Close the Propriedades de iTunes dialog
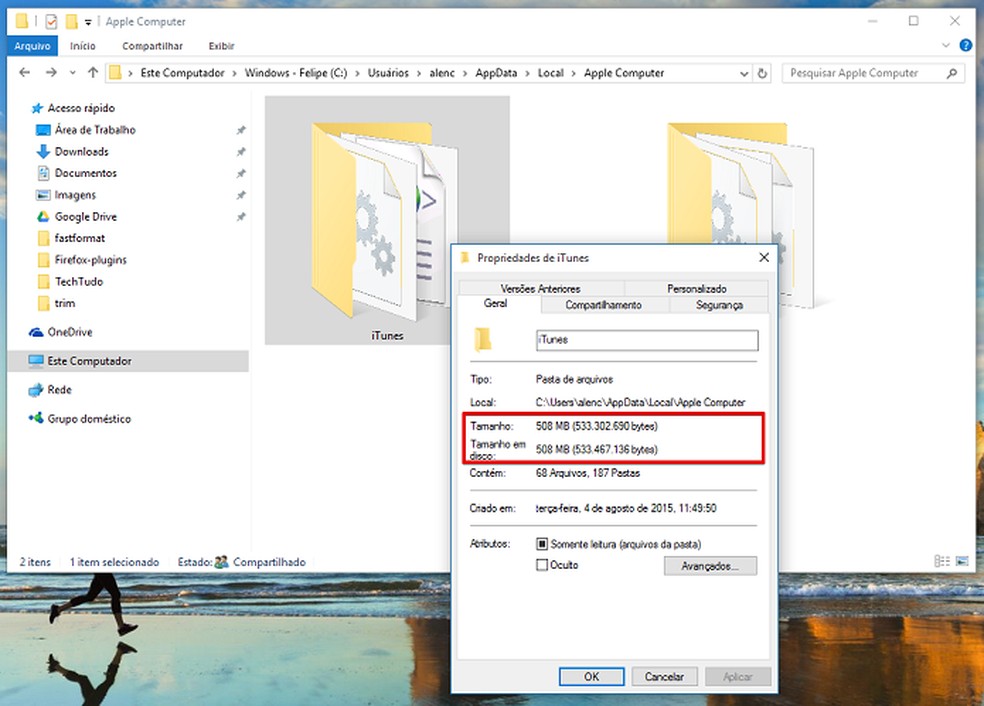This screenshot has width=984, height=706. point(764,257)
